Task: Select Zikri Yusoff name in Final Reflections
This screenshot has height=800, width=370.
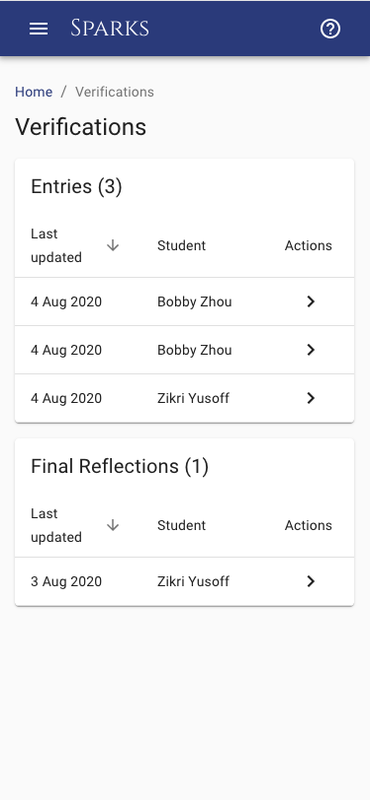Action: [193, 581]
